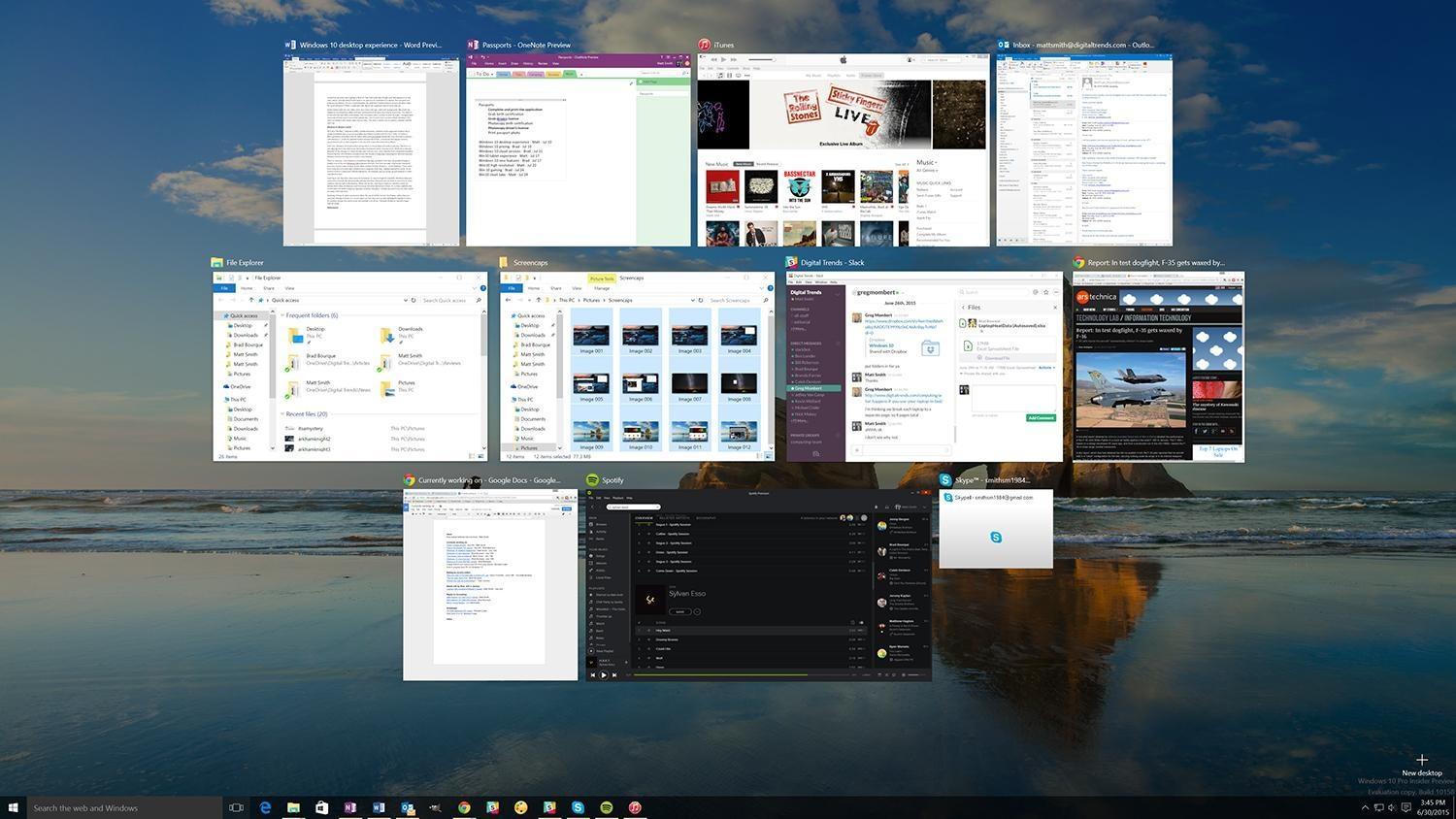Screen dimensions: 1456x819
Task: Click the Slack icon beside the Digital Trends title
Action: pyautogui.click(x=791, y=262)
